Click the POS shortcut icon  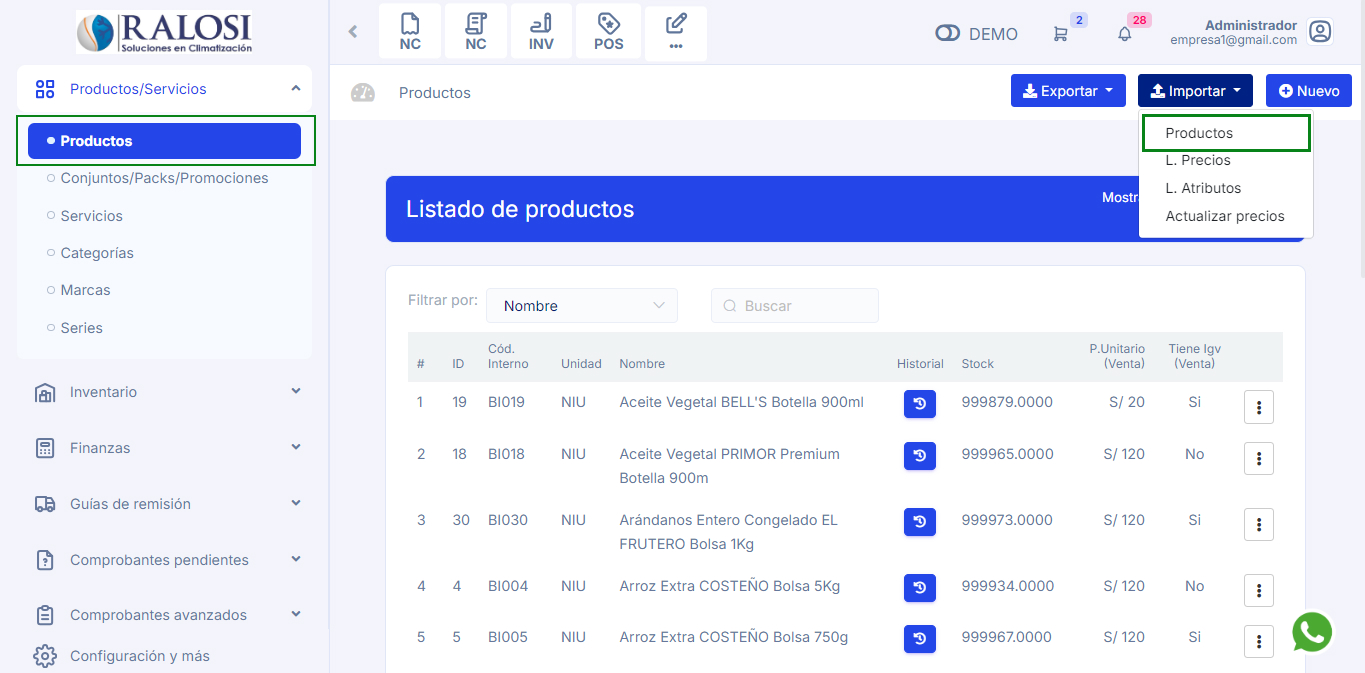[x=608, y=32]
